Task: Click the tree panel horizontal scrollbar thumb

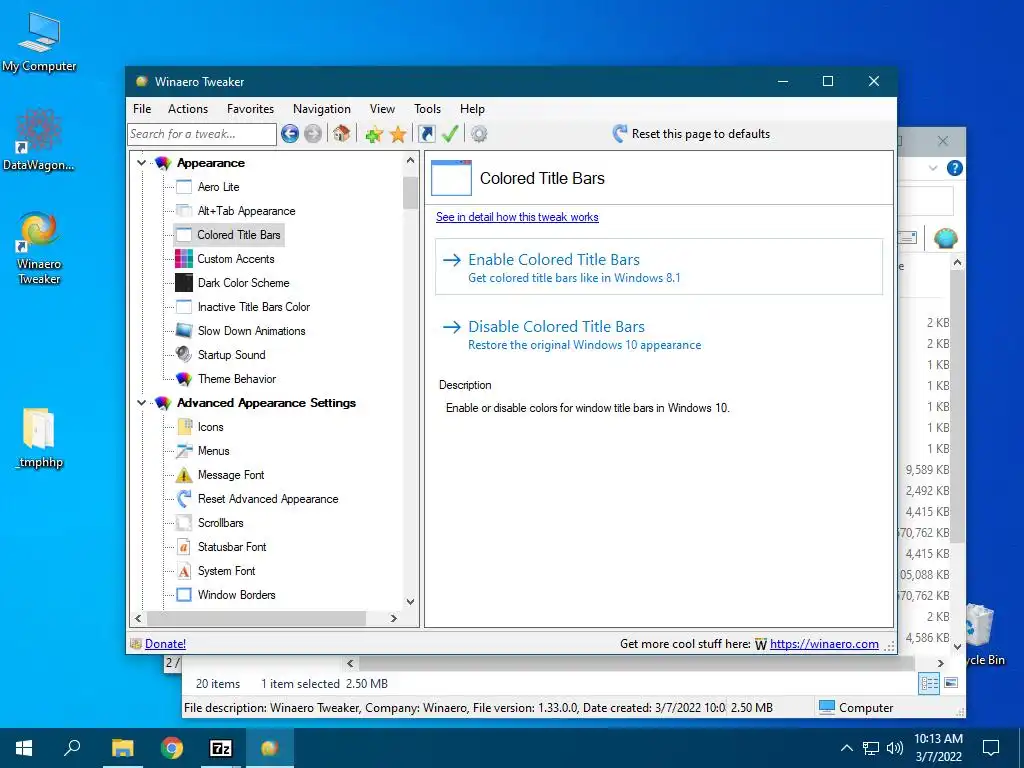Action: [x=257, y=618]
